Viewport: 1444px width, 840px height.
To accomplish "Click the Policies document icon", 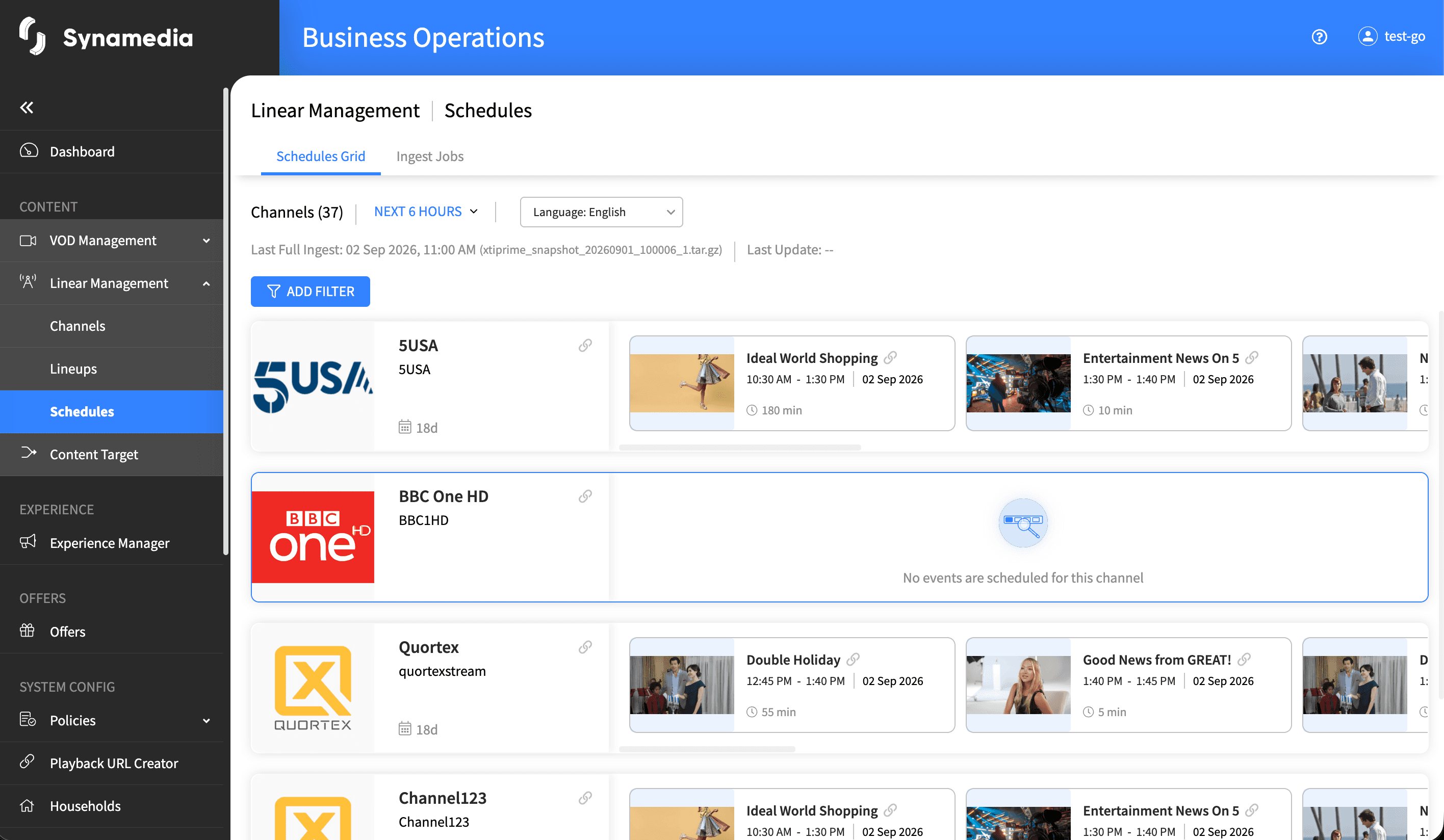I will point(28,719).
